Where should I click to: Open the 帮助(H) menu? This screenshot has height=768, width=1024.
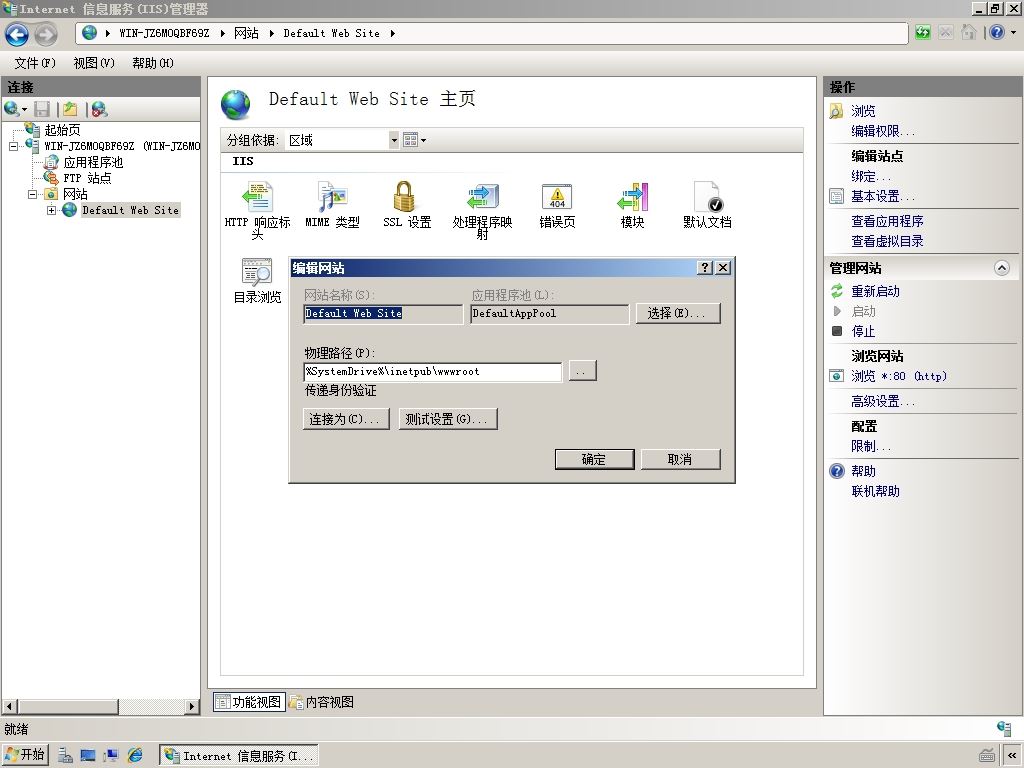pyautogui.click(x=153, y=63)
